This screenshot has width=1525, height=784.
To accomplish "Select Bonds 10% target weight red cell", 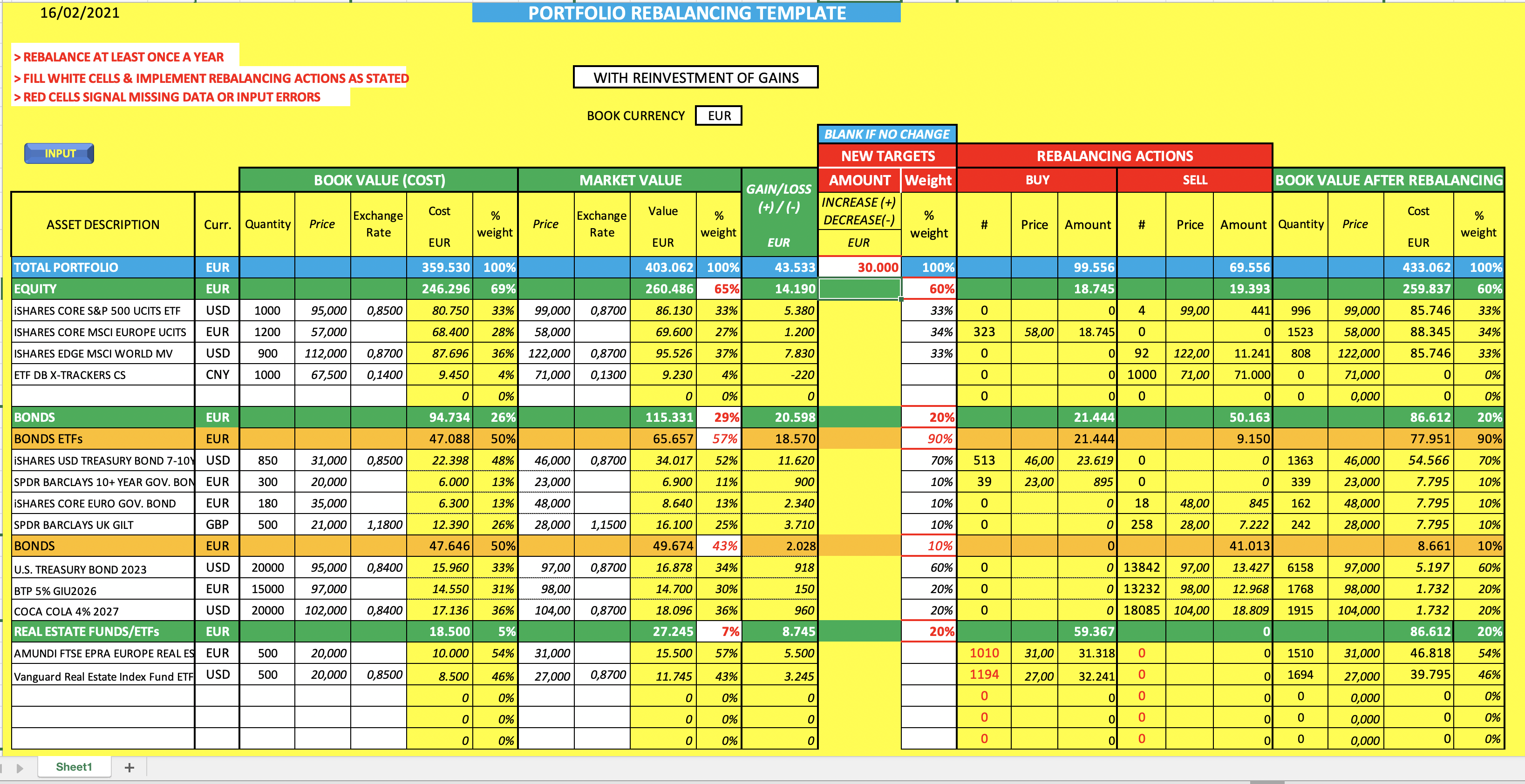I will click(929, 546).
